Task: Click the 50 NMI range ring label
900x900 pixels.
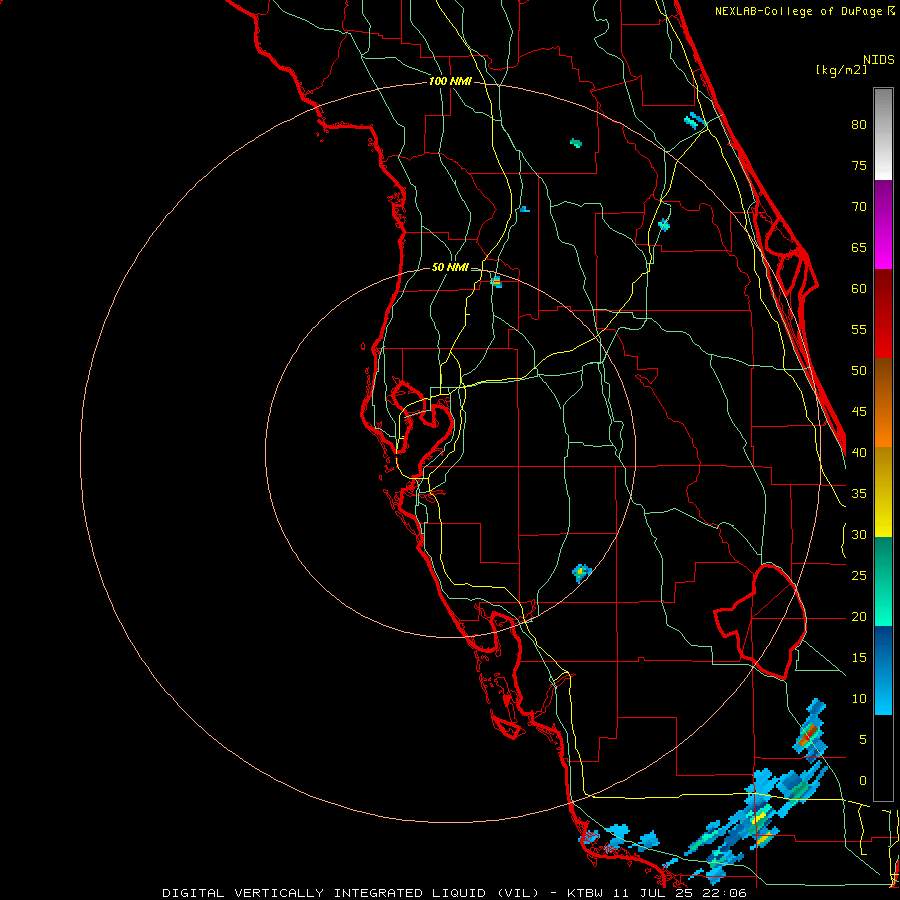Action: pyautogui.click(x=450, y=267)
